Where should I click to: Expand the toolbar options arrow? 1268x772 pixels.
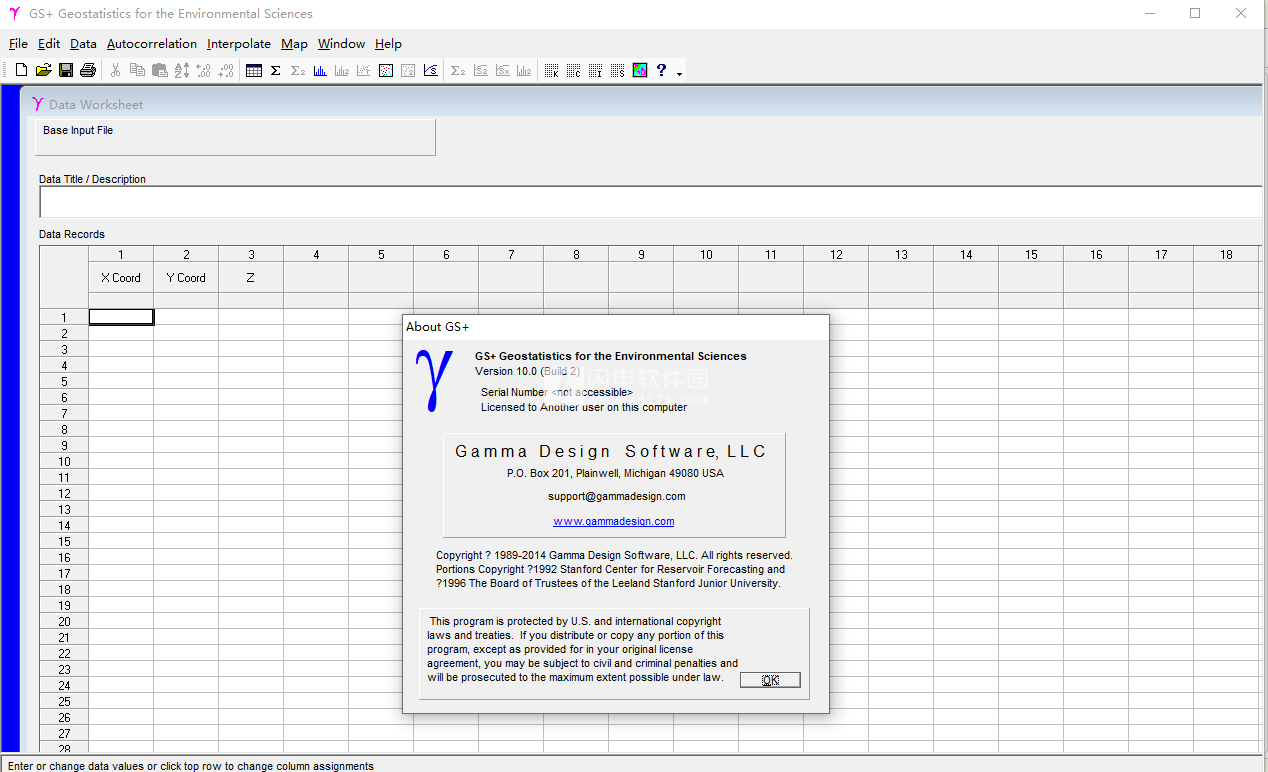(x=680, y=74)
